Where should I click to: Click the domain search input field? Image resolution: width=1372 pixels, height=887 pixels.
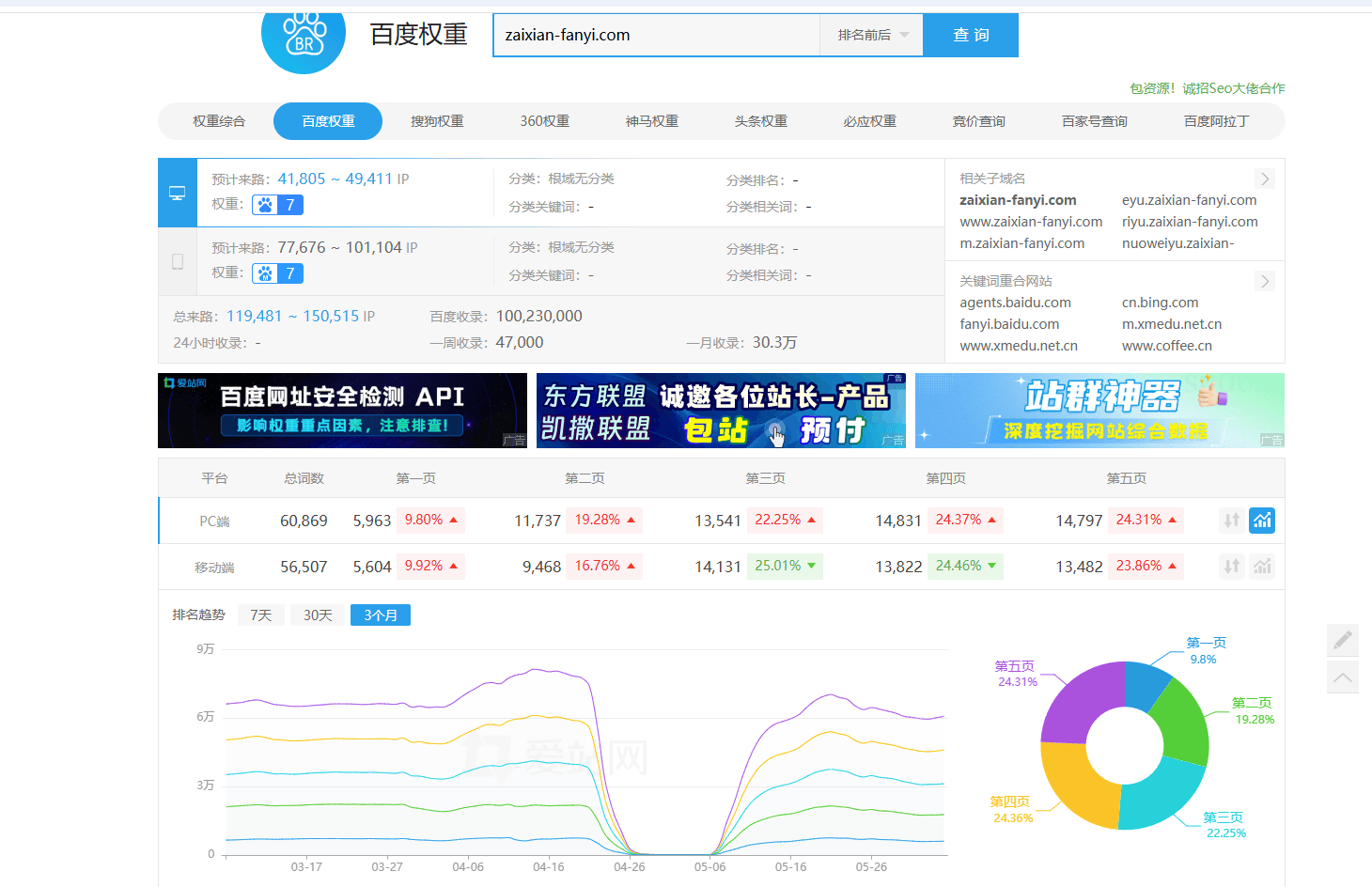(657, 35)
